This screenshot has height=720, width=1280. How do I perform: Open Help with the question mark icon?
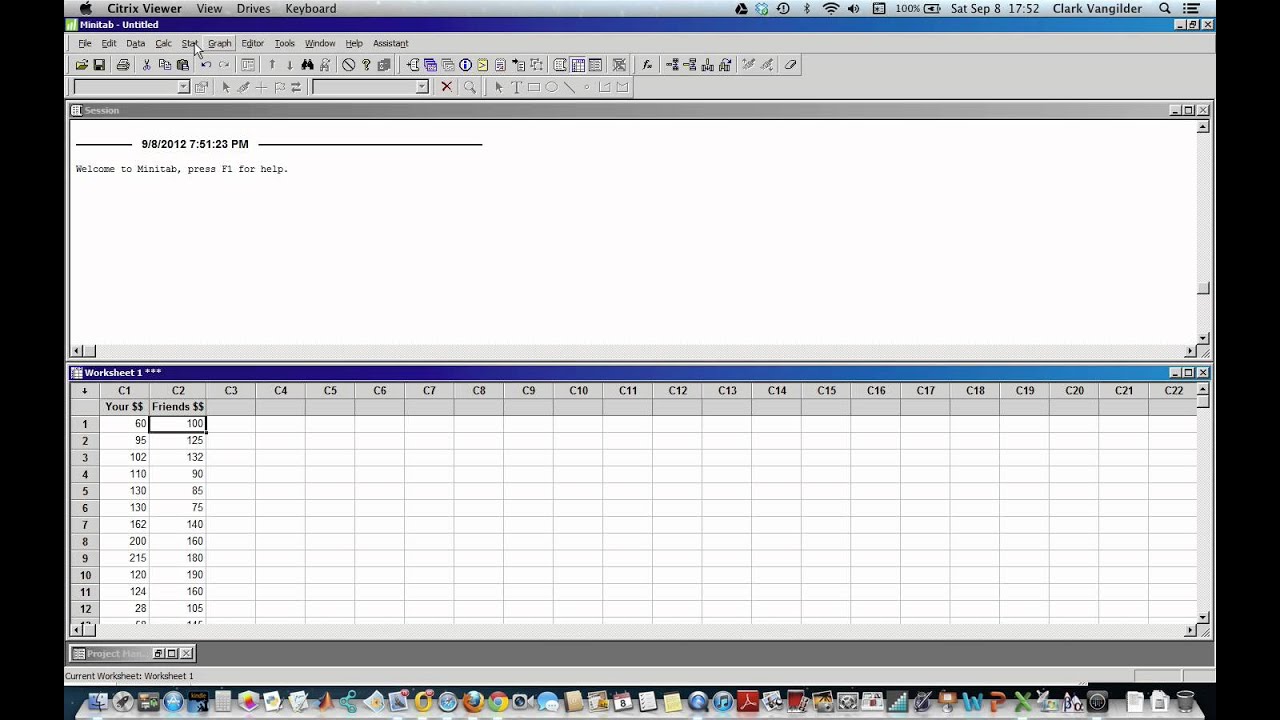coord(366,65)
